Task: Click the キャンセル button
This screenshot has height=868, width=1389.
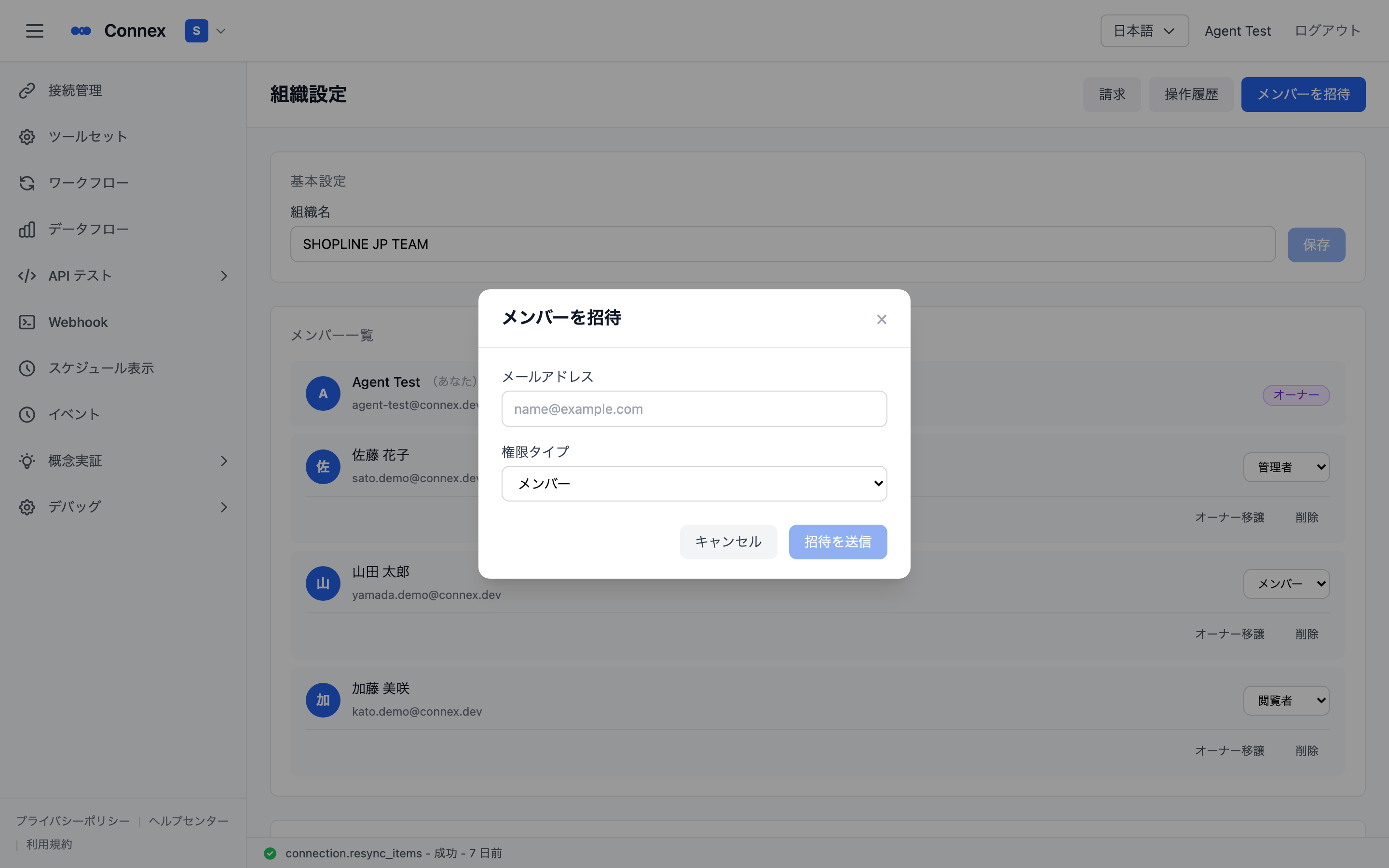Action: tap(728, 542)
